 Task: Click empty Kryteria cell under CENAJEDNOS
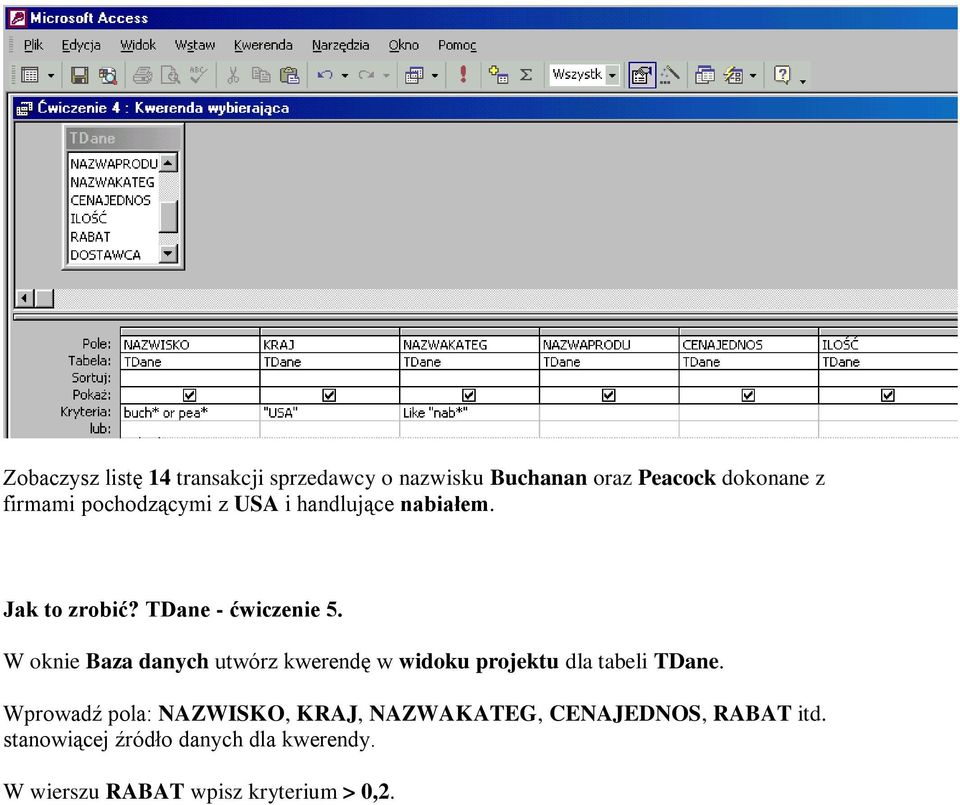pyautogui.click(x=748, y=413)
